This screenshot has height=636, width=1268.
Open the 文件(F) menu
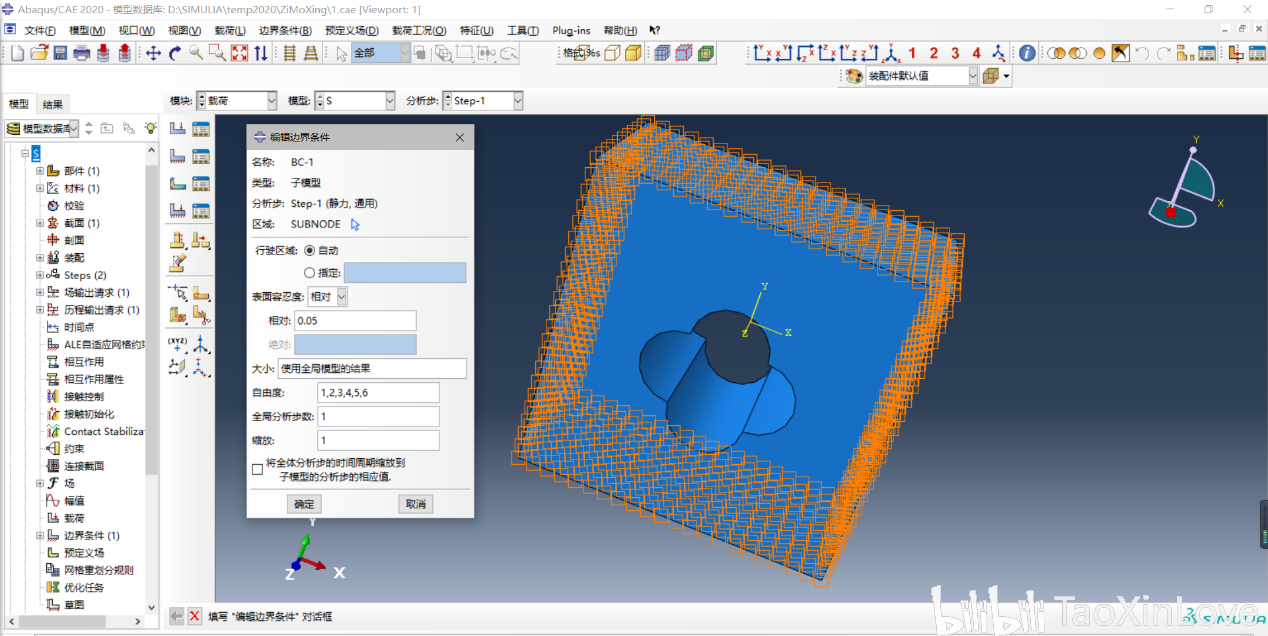tap(40, 30)
